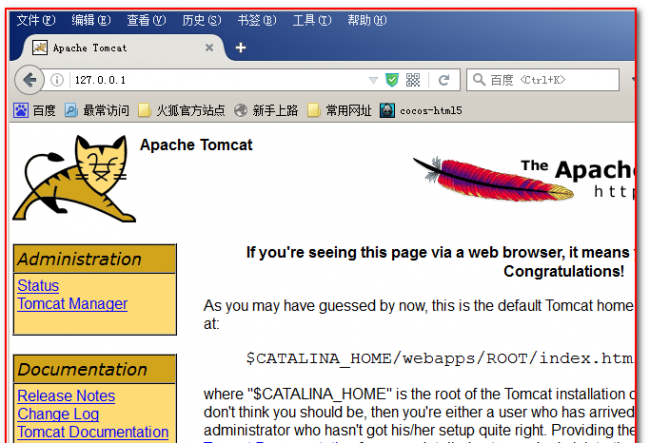
Task: Open the 百度 bookmark
Action: (34, 110)
